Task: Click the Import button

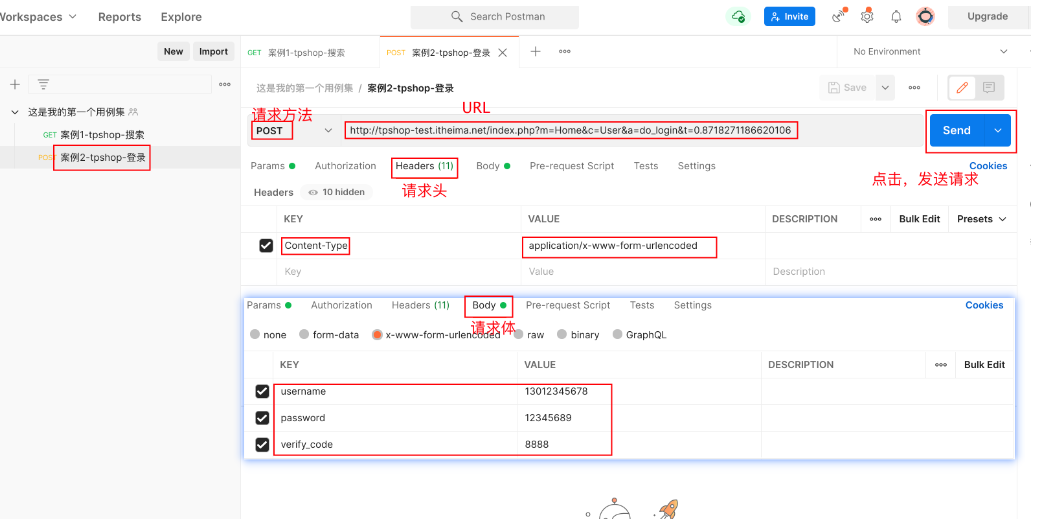Action: tap(214, 52)
